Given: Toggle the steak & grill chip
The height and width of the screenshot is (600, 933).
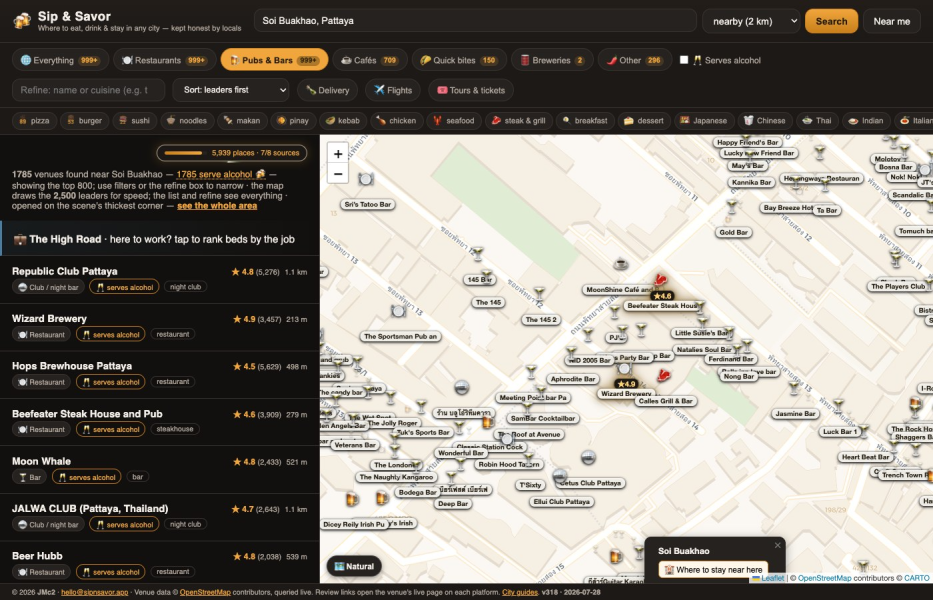Looking at the screenshot, I should [519, 120].
